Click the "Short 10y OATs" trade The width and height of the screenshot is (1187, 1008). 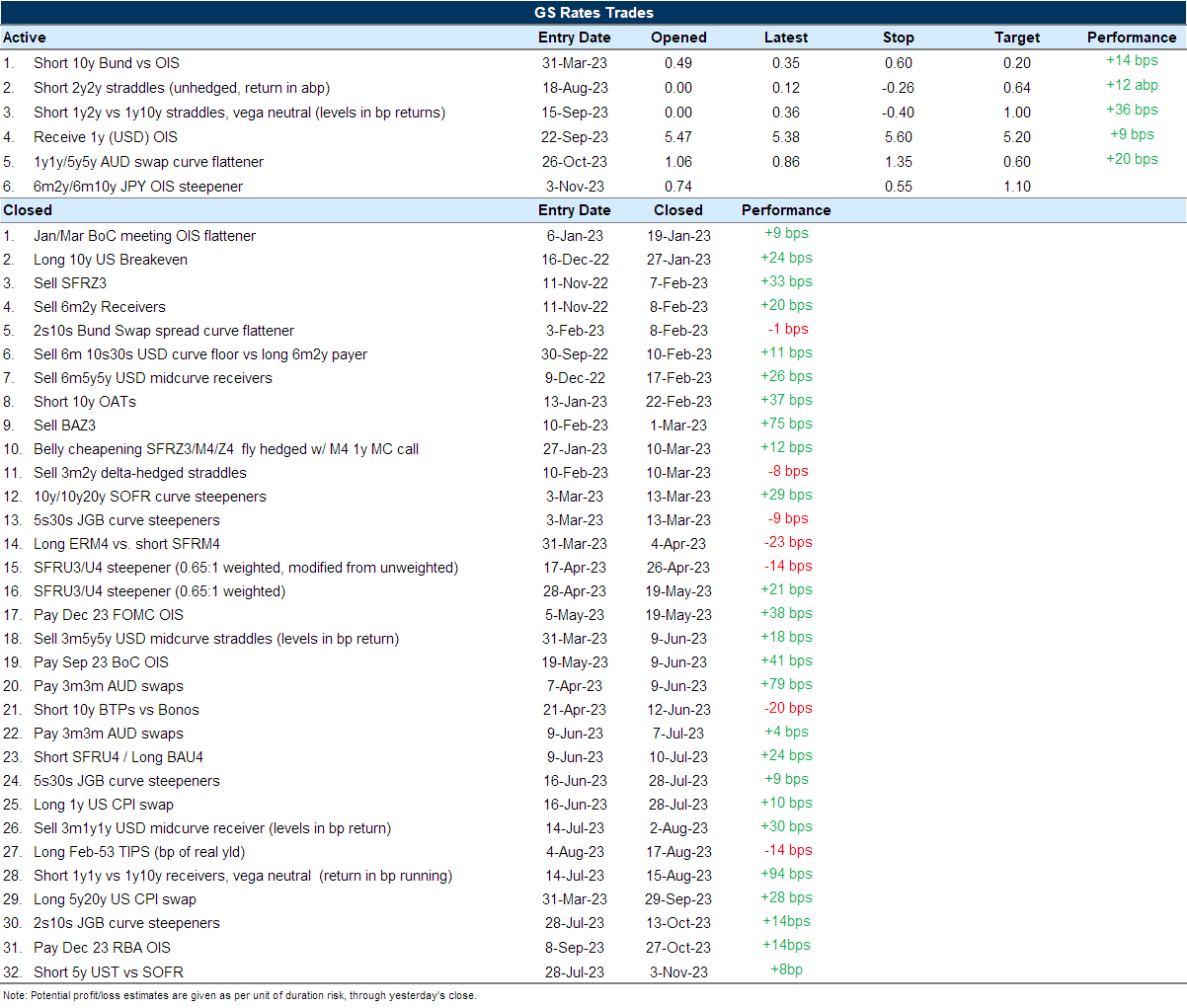click(x=85, y=402)
